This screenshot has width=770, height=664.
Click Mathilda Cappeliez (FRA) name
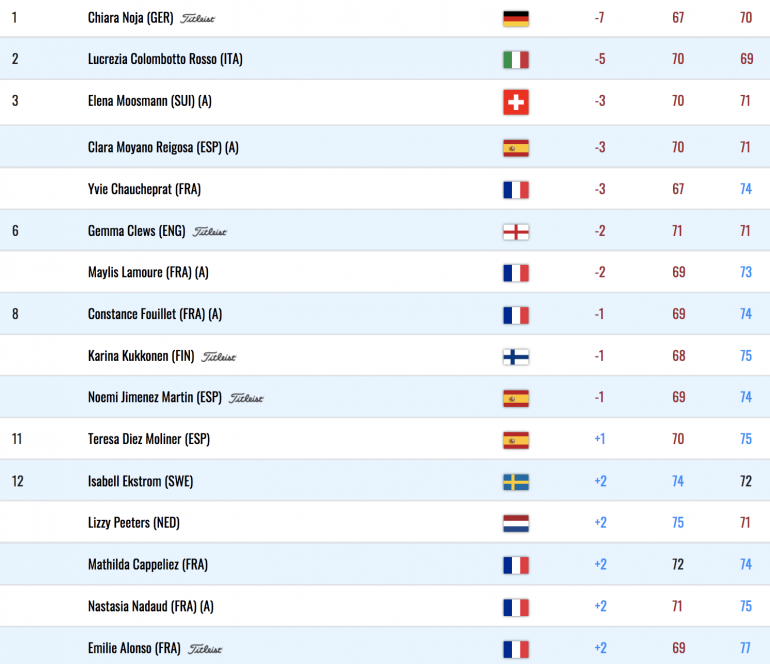pos(148,564)
